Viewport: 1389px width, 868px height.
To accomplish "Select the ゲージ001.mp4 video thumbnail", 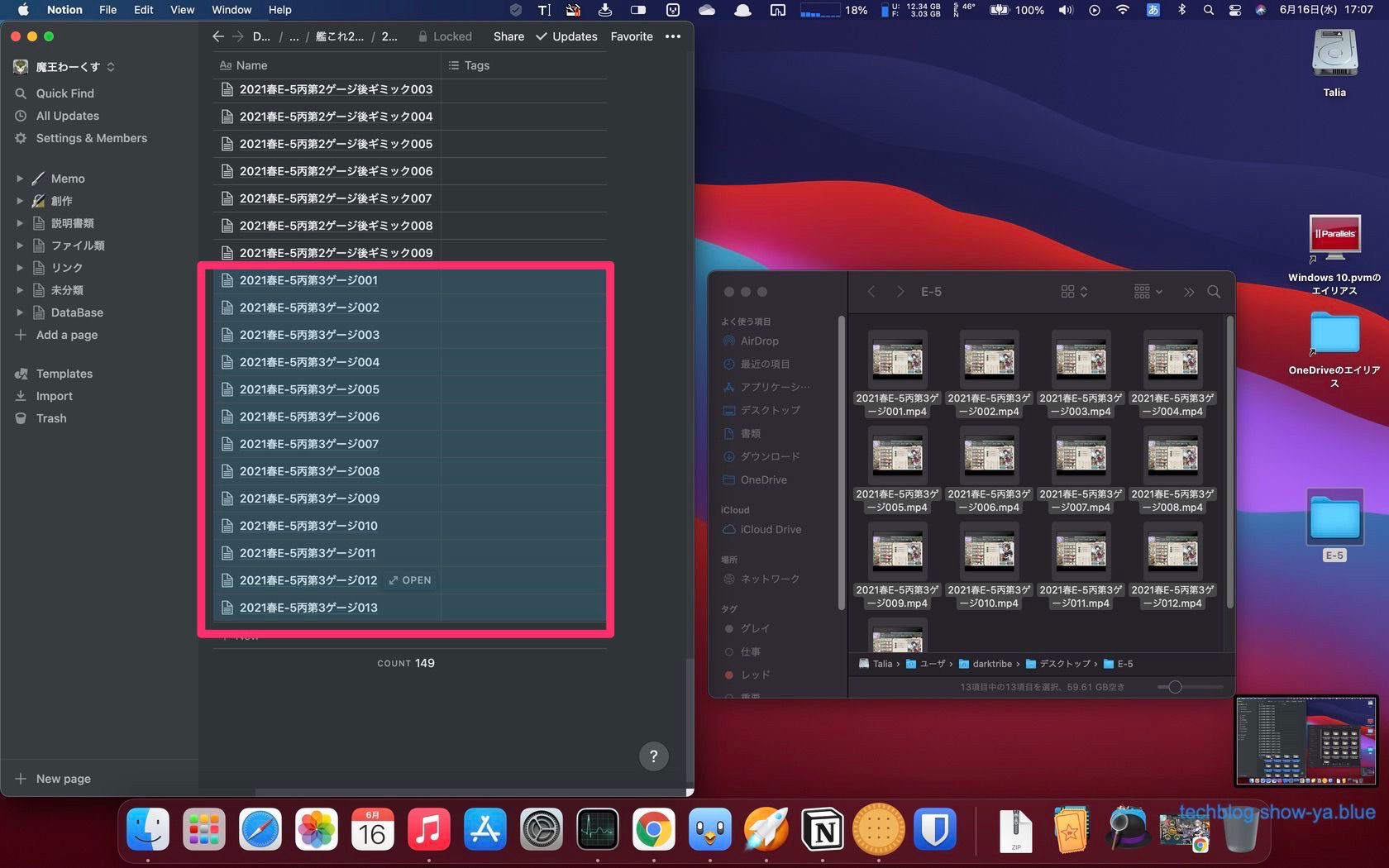I will coord(897,360).
